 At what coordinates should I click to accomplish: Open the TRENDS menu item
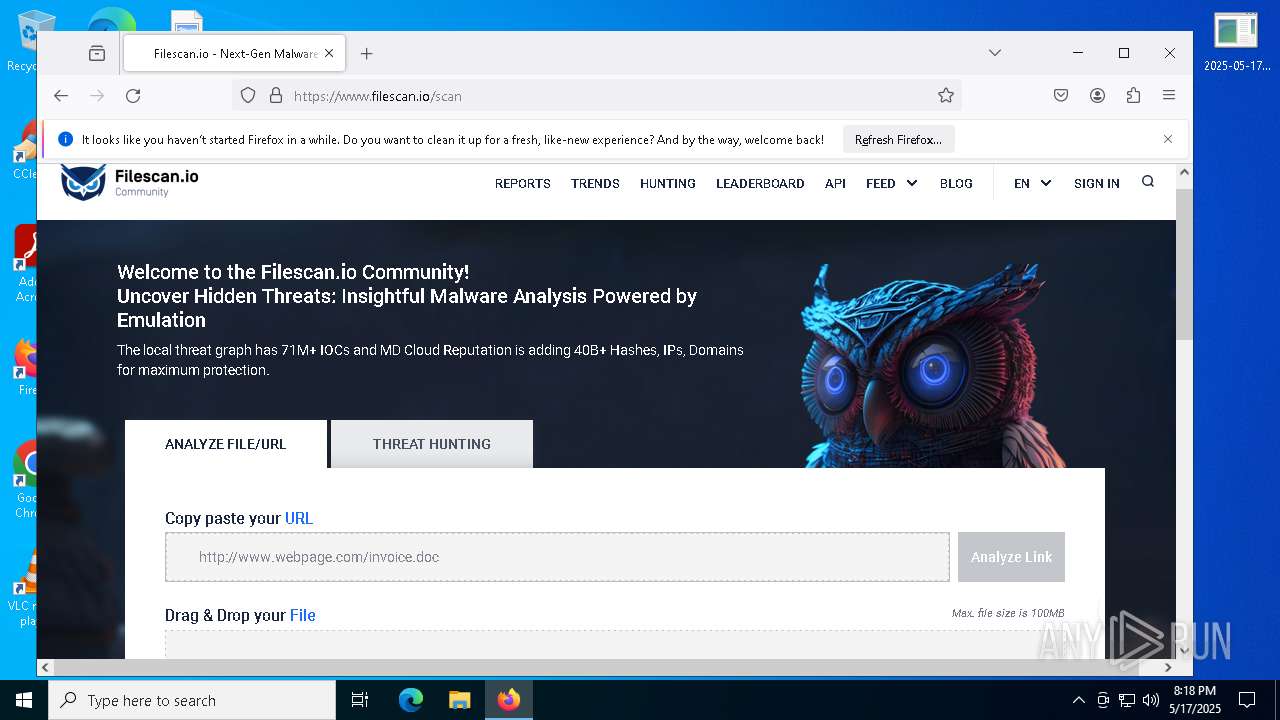[x=595, y=184]
